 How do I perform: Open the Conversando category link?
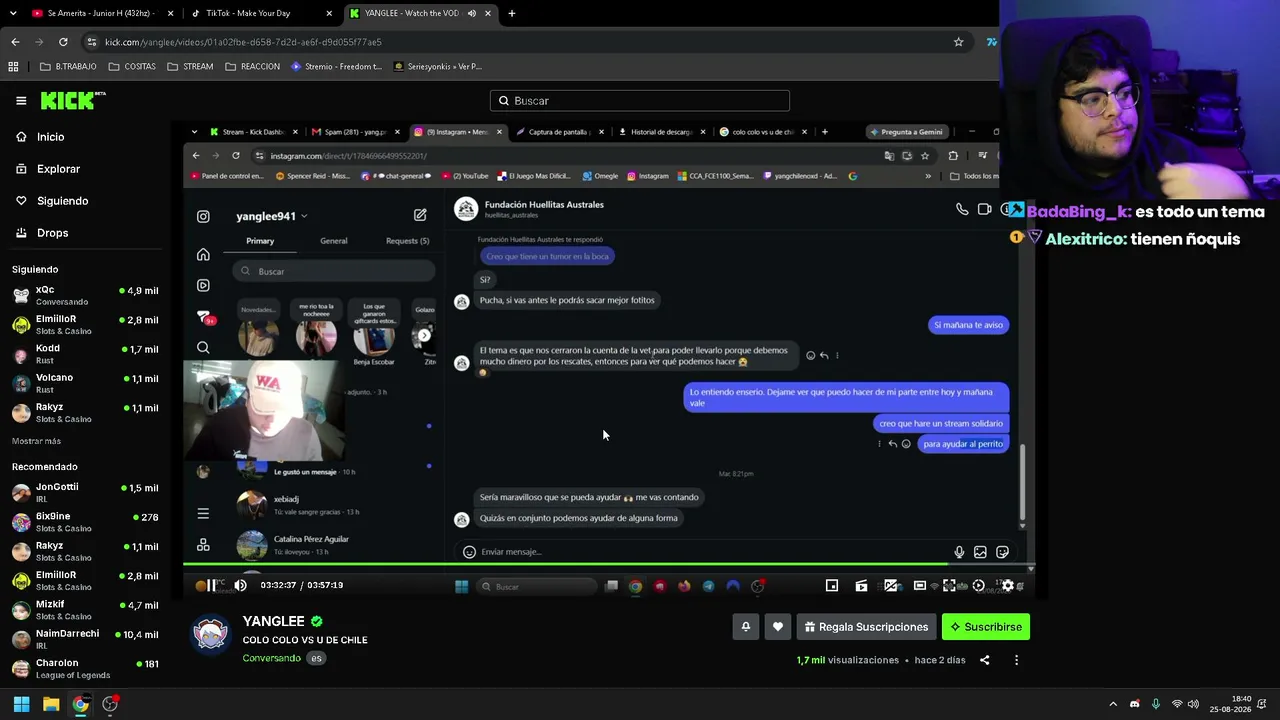click(x=271, y=658)
